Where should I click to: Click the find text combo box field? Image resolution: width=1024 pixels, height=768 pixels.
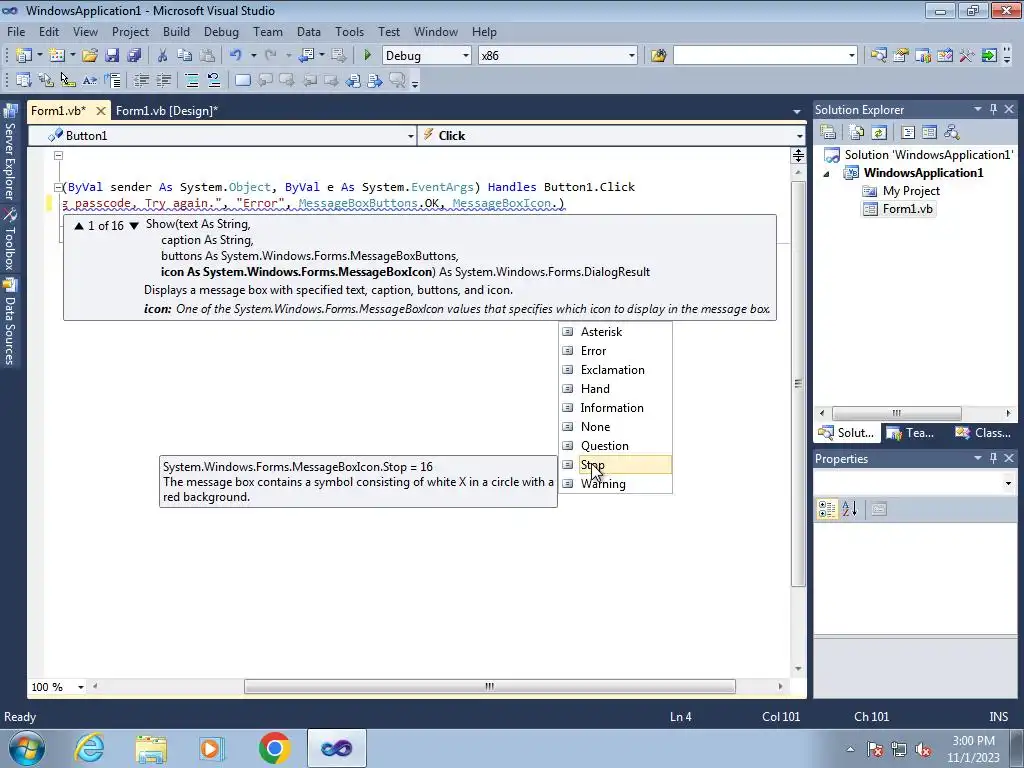click(x=760, y=56)
